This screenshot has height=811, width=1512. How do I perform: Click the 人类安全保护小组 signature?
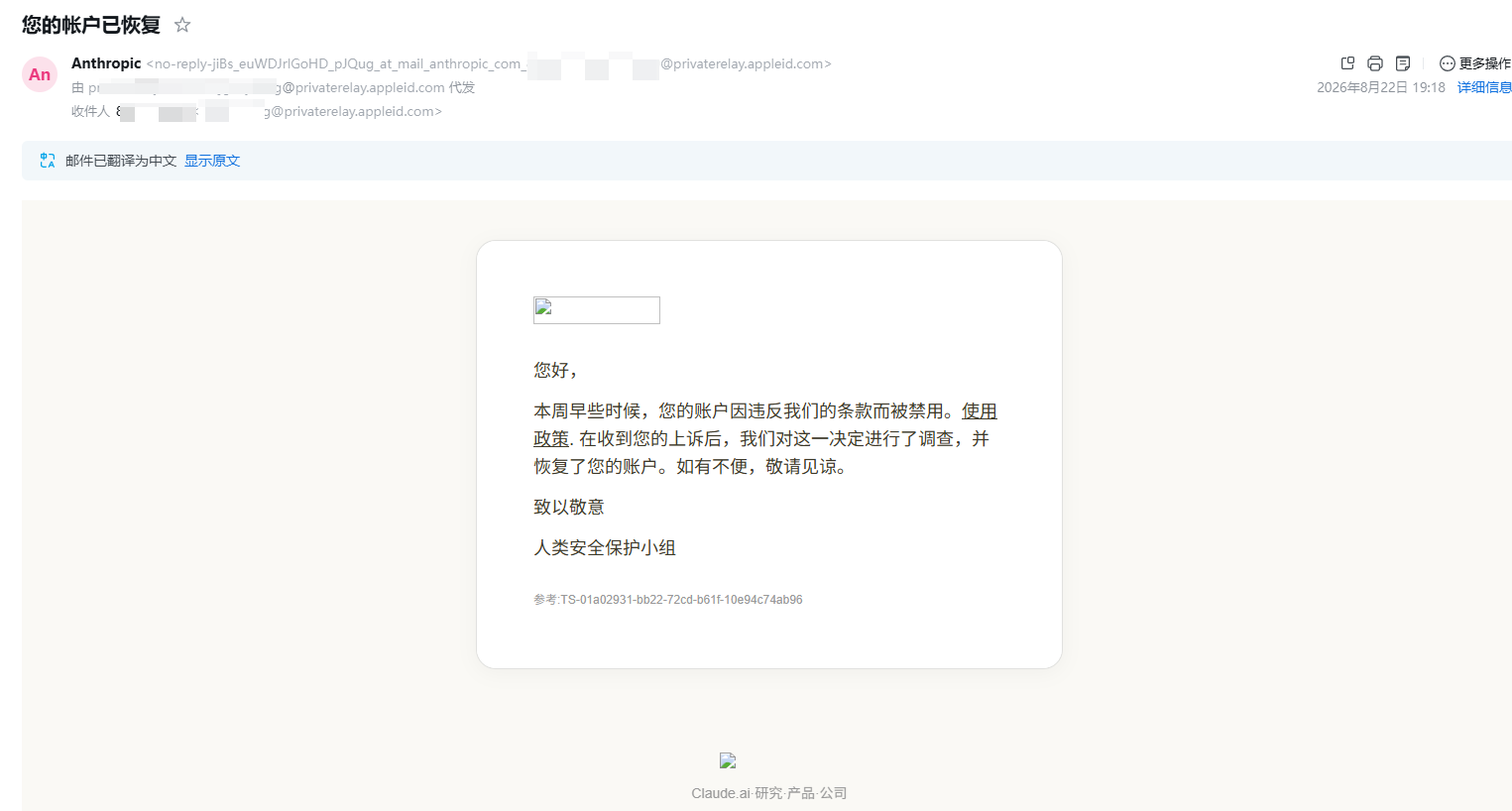(x=605, y=547)
